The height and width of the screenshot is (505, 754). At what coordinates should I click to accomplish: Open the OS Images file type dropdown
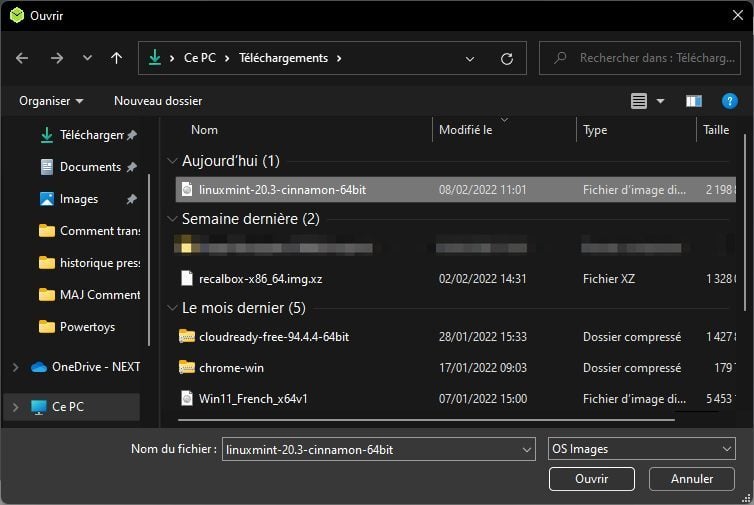(x=641, y=449)
